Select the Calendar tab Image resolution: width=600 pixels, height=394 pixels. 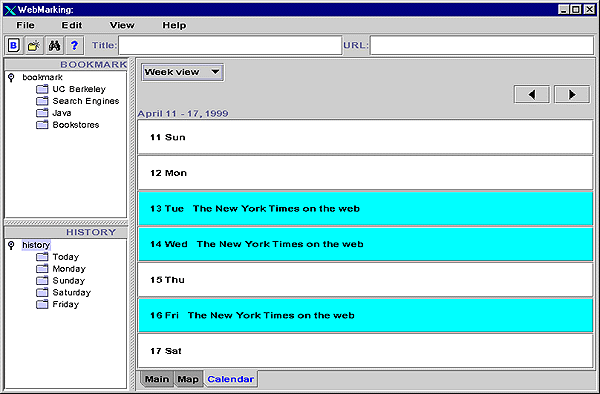231,379
